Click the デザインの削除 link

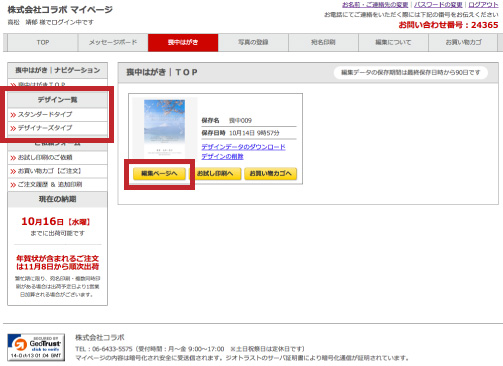[x=222, y=156]
